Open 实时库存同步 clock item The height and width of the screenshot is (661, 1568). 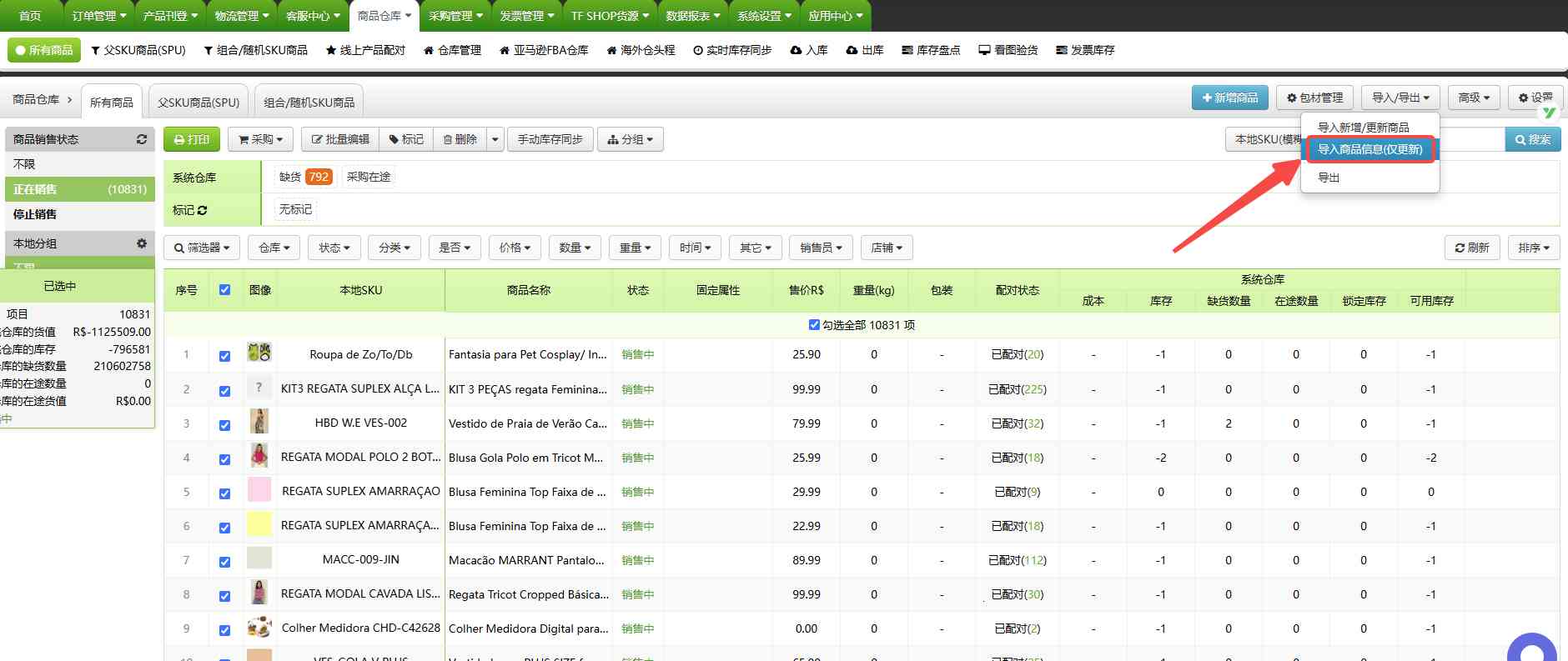click(x=732, y=50)
